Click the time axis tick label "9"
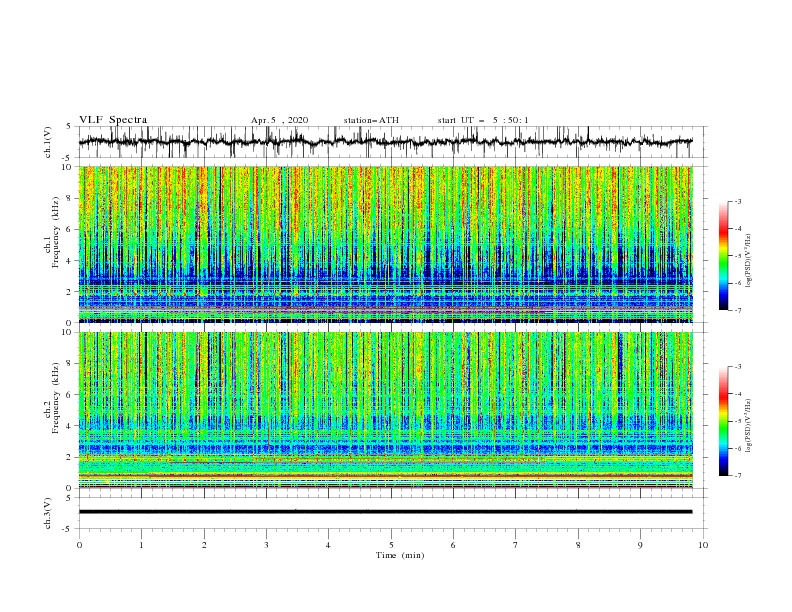 coord(640,545)
